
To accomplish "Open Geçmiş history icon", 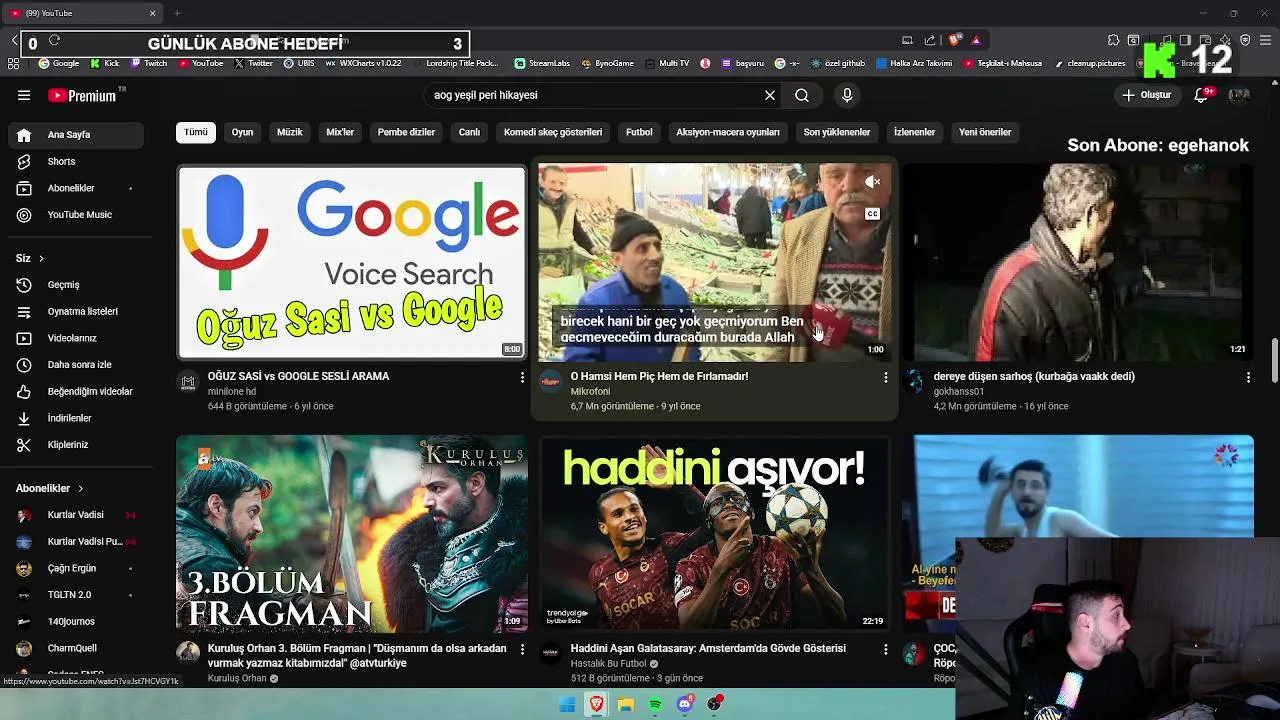I will [24, 285].
